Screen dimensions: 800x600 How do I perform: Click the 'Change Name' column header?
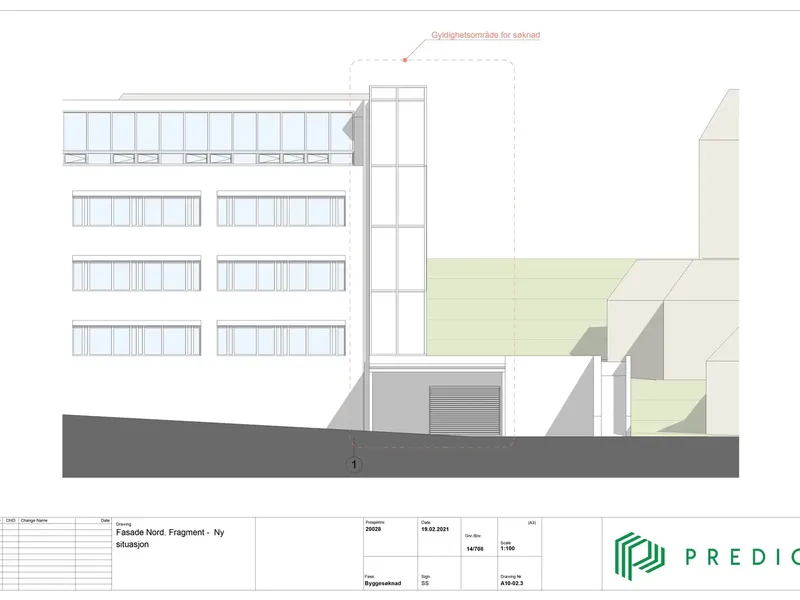pos(34,520)
